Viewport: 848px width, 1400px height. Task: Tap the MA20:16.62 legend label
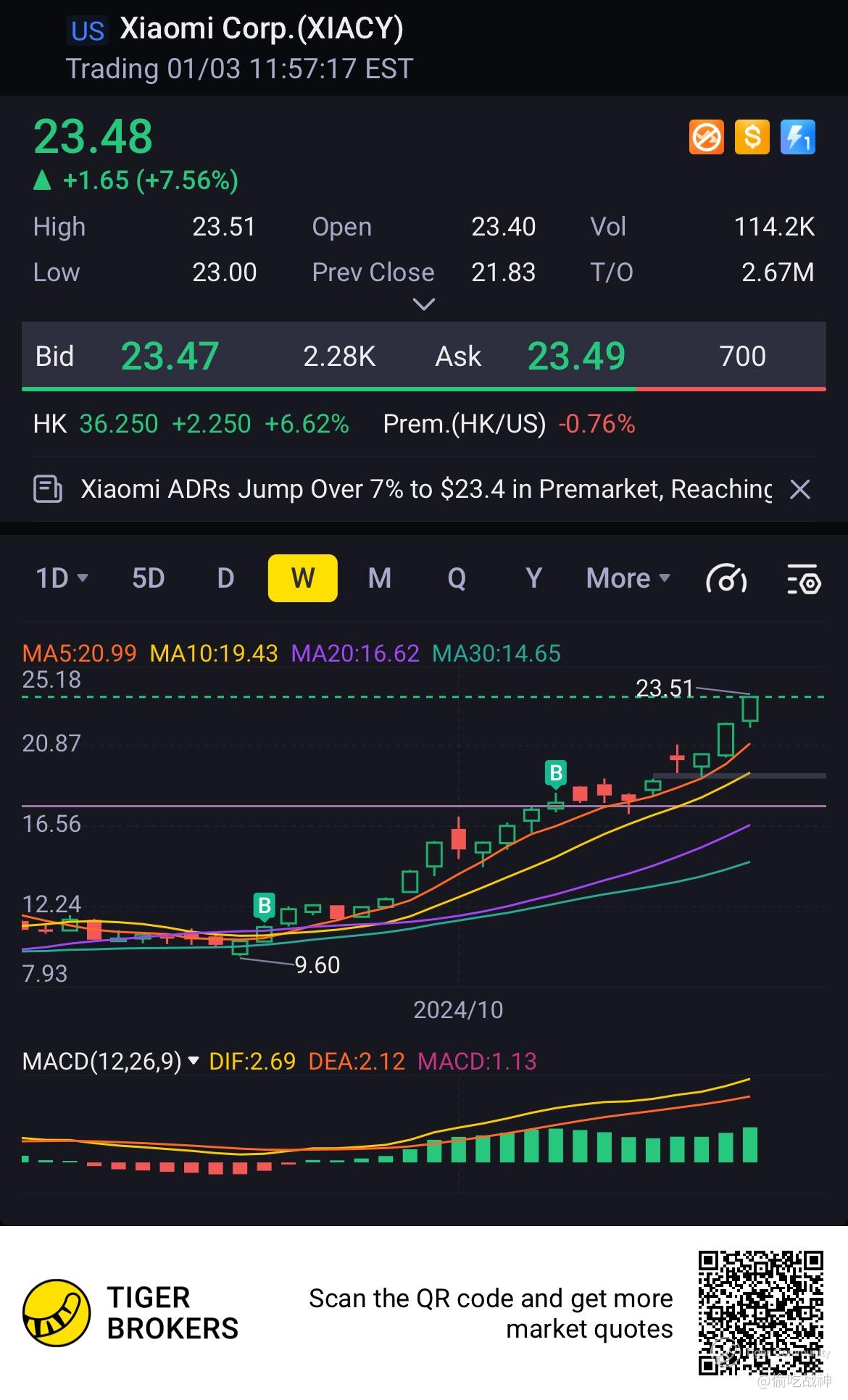coord(355,654)
